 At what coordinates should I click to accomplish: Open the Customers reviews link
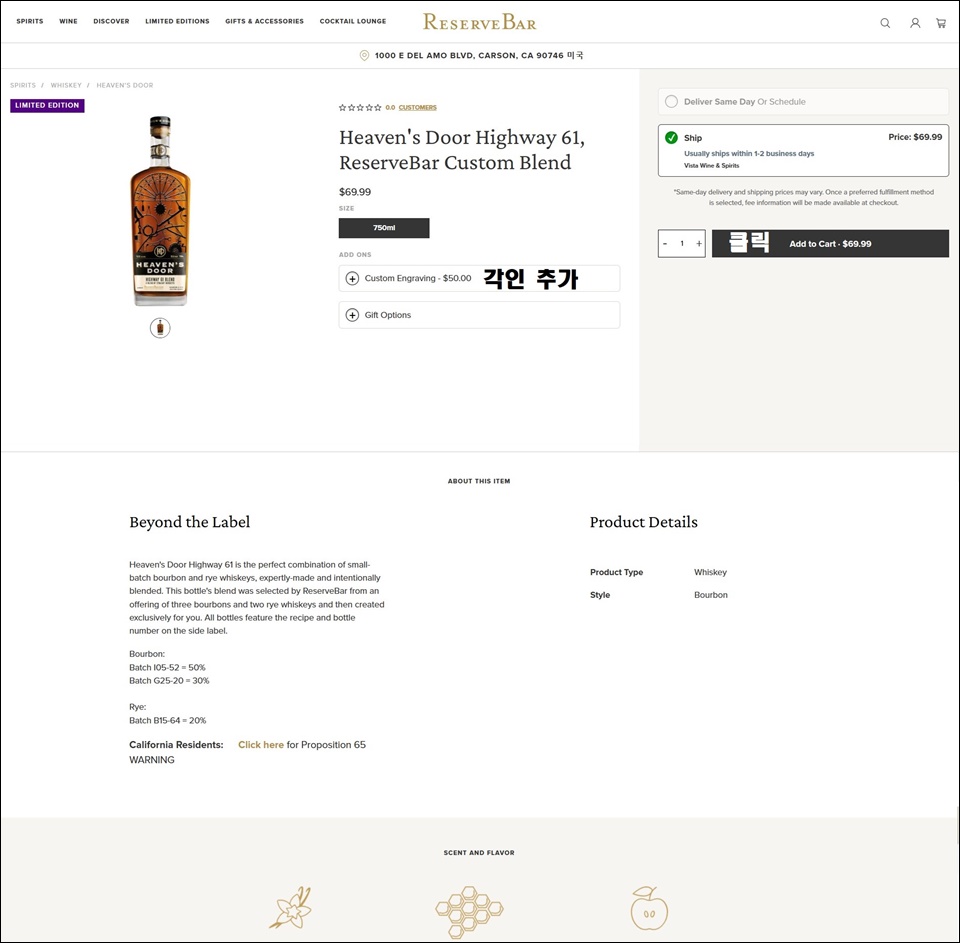pyautogui.click(x=418, y=108)
